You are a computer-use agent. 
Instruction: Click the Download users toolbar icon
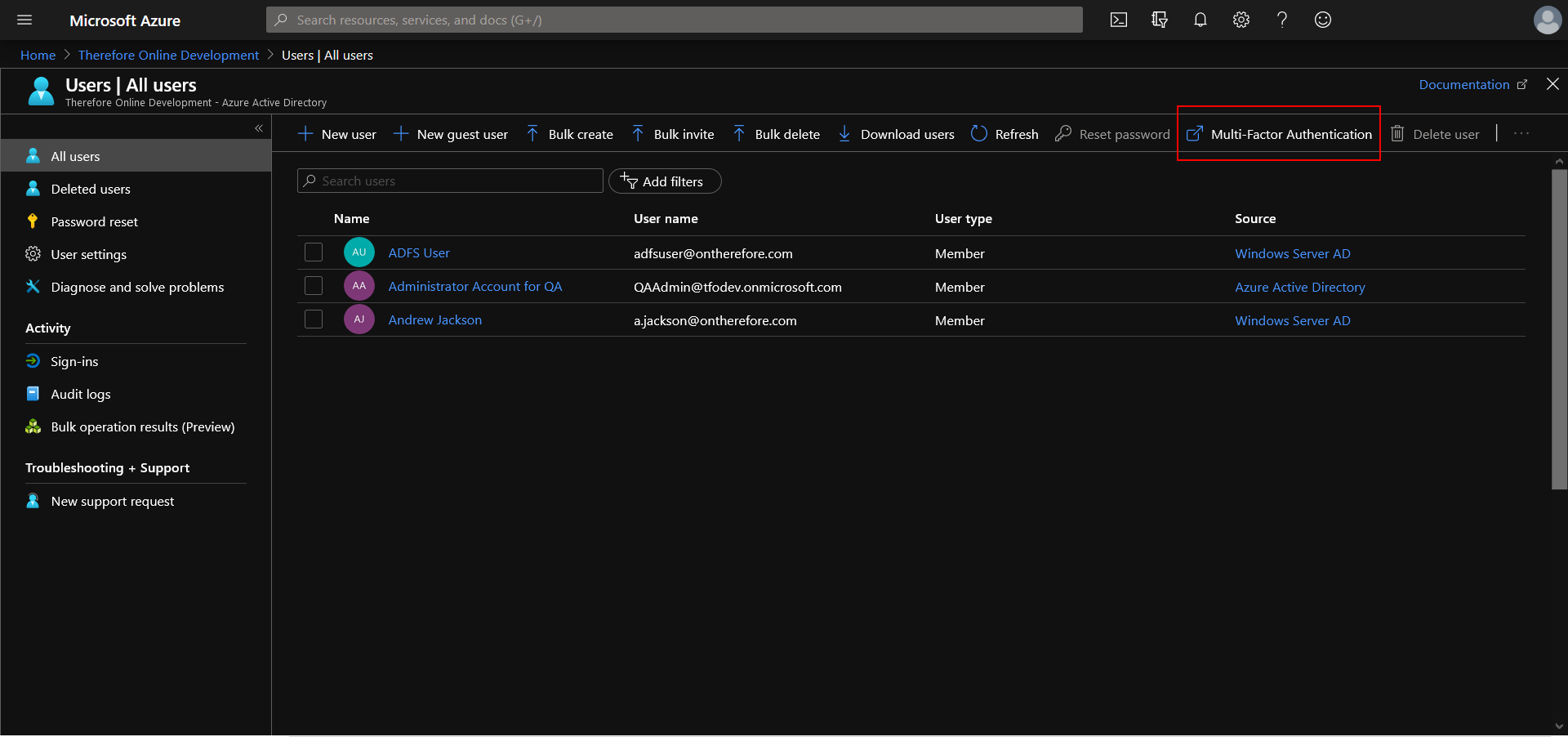tap(844, 134)
